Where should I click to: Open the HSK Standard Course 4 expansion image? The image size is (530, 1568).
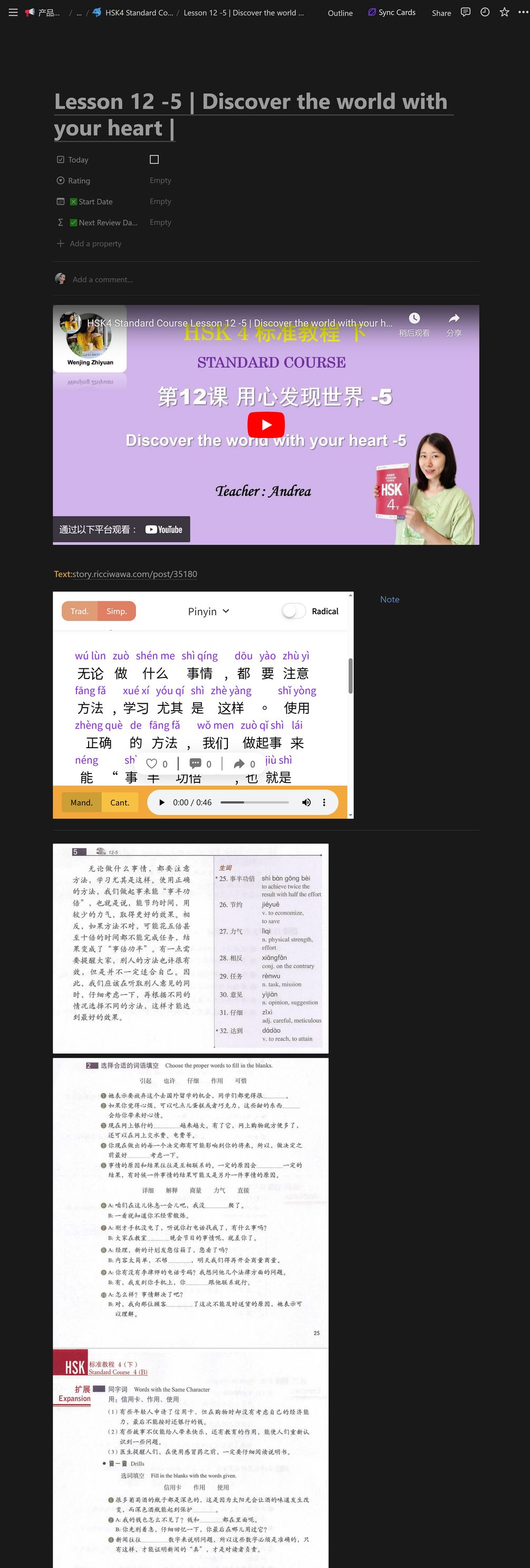click(190, 1458)
